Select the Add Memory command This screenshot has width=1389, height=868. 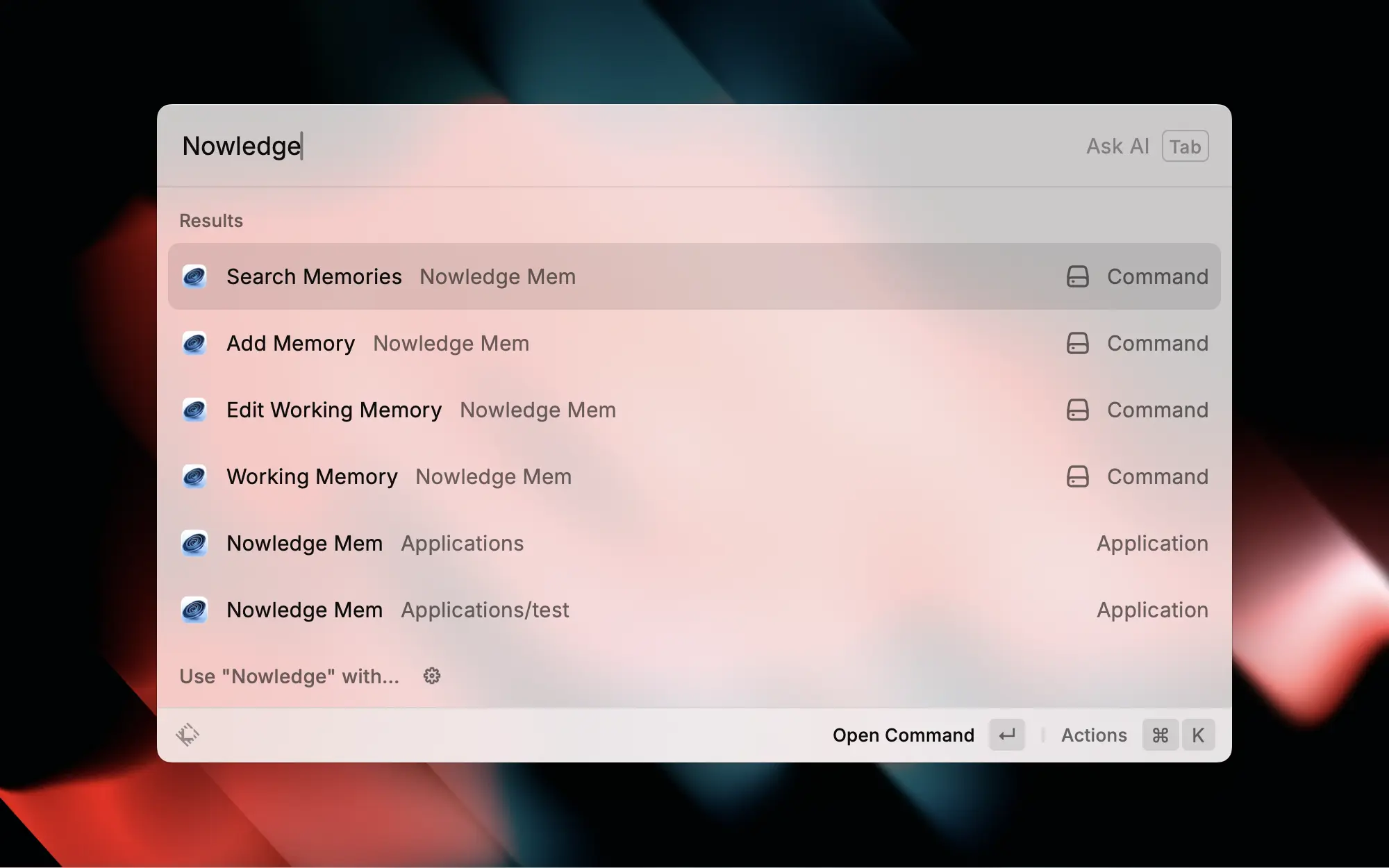[x=290, y=343]
